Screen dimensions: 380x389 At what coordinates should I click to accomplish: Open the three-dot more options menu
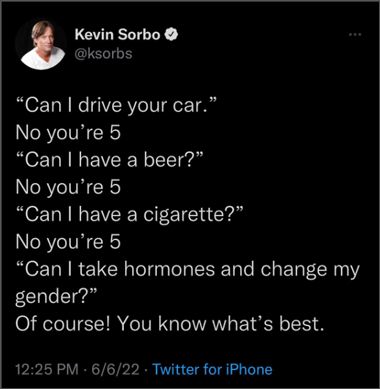pyautogui.click(x=355, y=34)
